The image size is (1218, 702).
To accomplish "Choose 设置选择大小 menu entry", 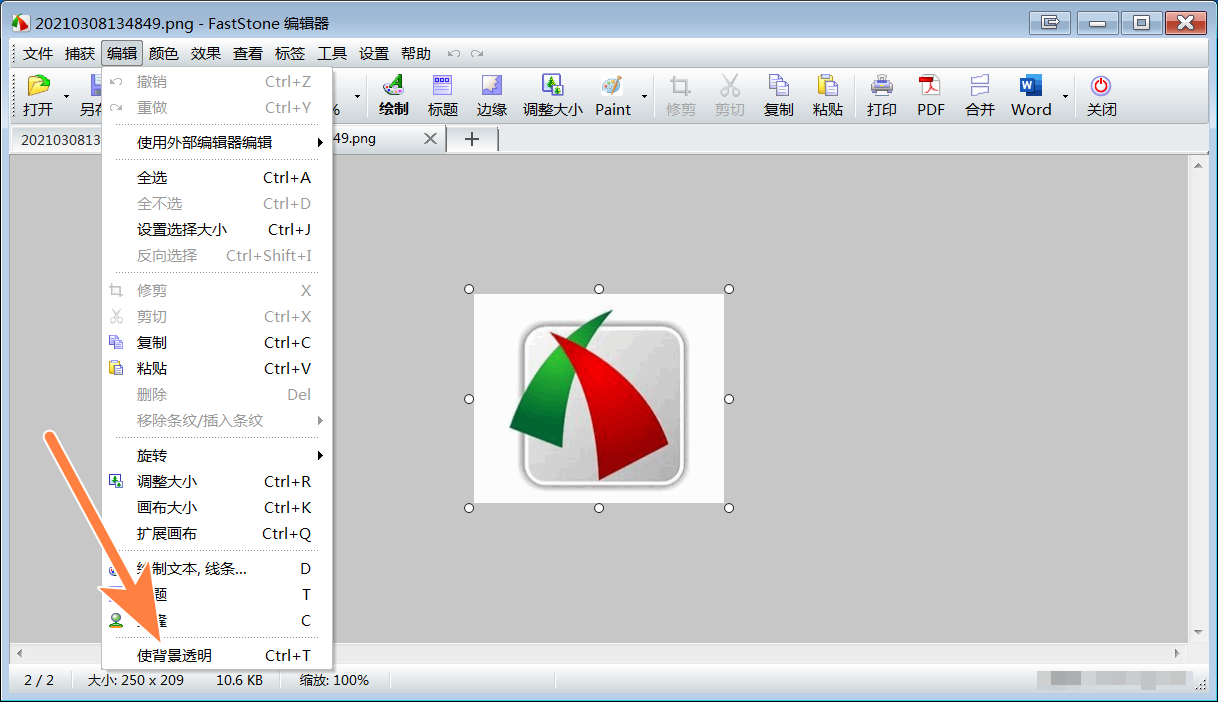I will click(x=217, y=229).
